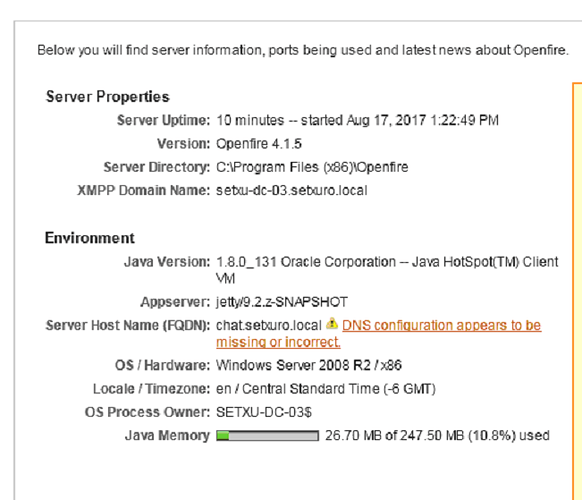This screenshot has height=500, width=582.
Task: Click the green Java Memory usage bar
Action: (x=267, y=435)
